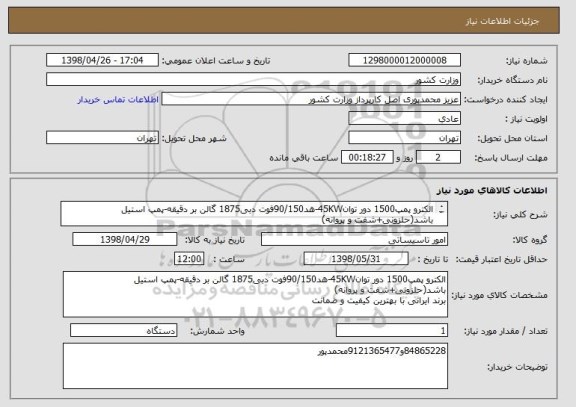Click the label شهر محل تحویل

[194, 138]
